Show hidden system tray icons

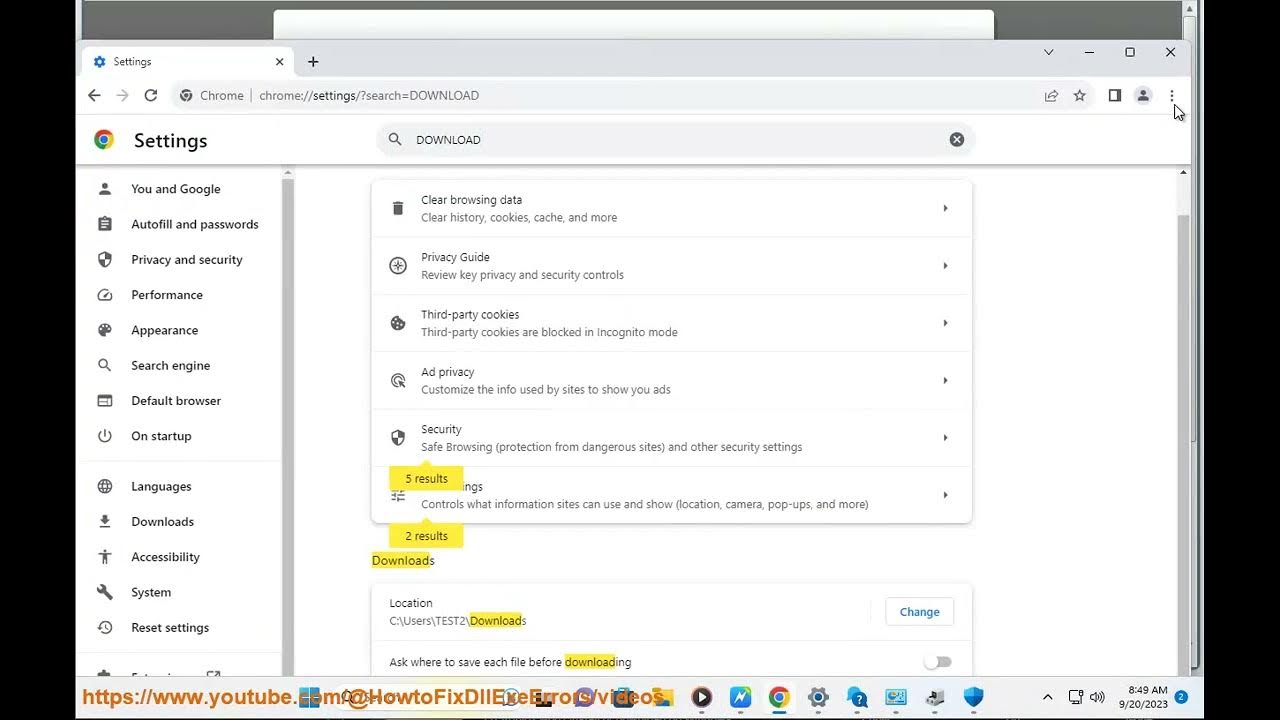click(1048, 697)
